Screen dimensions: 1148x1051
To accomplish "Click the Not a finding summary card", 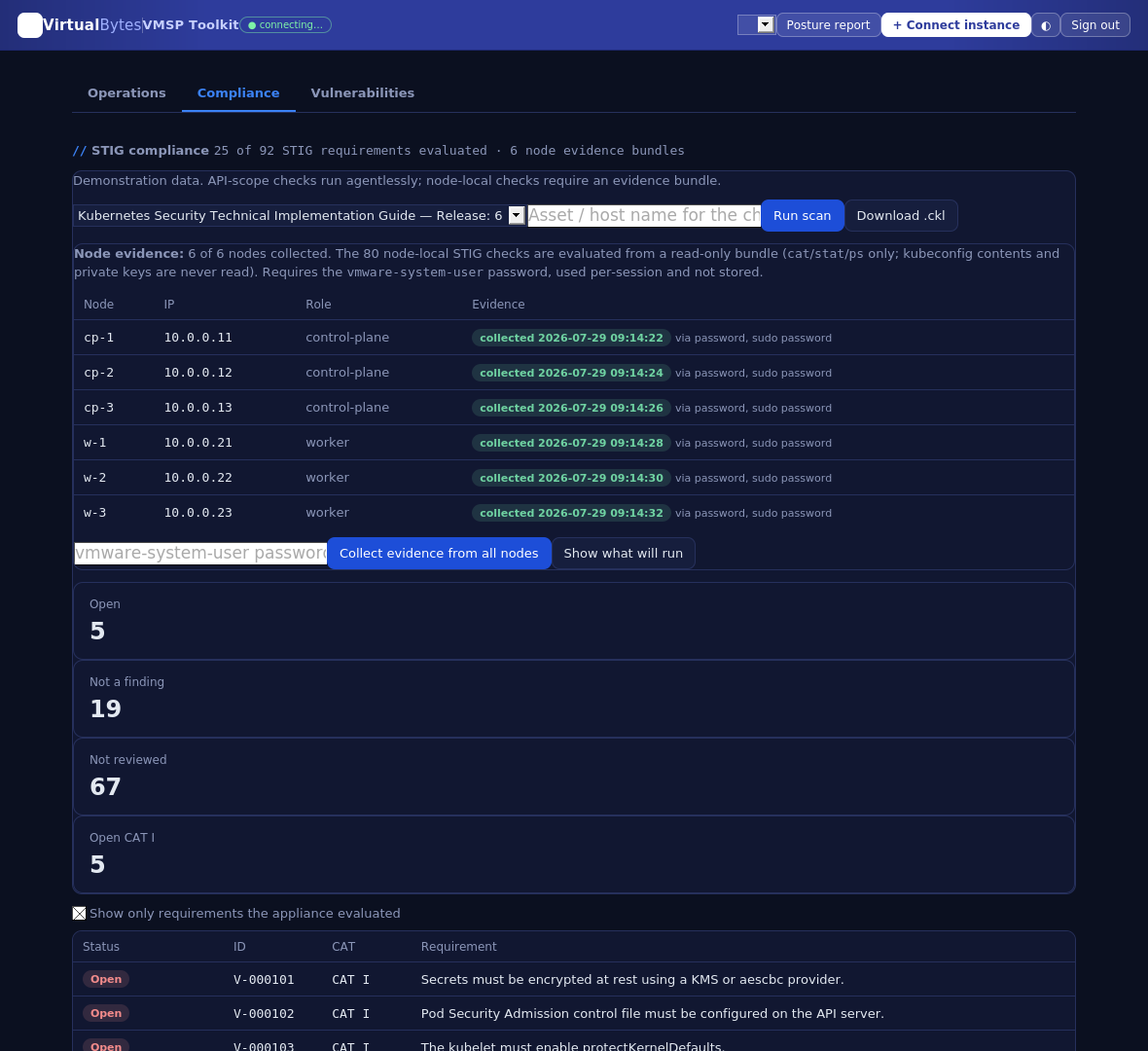I will (573, 699).
